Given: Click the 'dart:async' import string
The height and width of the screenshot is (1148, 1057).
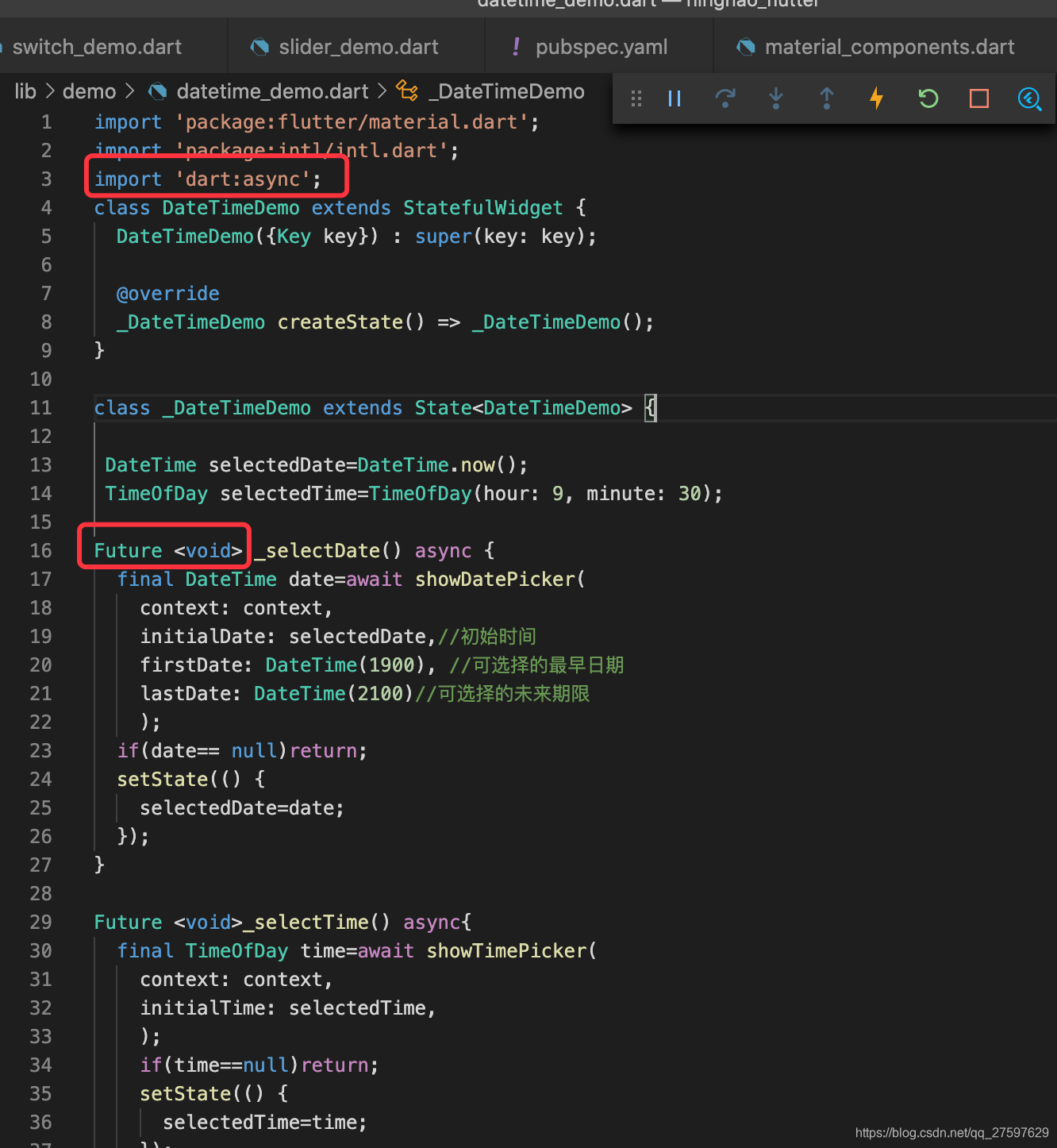Looking at the screenshot, I should [243, 179].
